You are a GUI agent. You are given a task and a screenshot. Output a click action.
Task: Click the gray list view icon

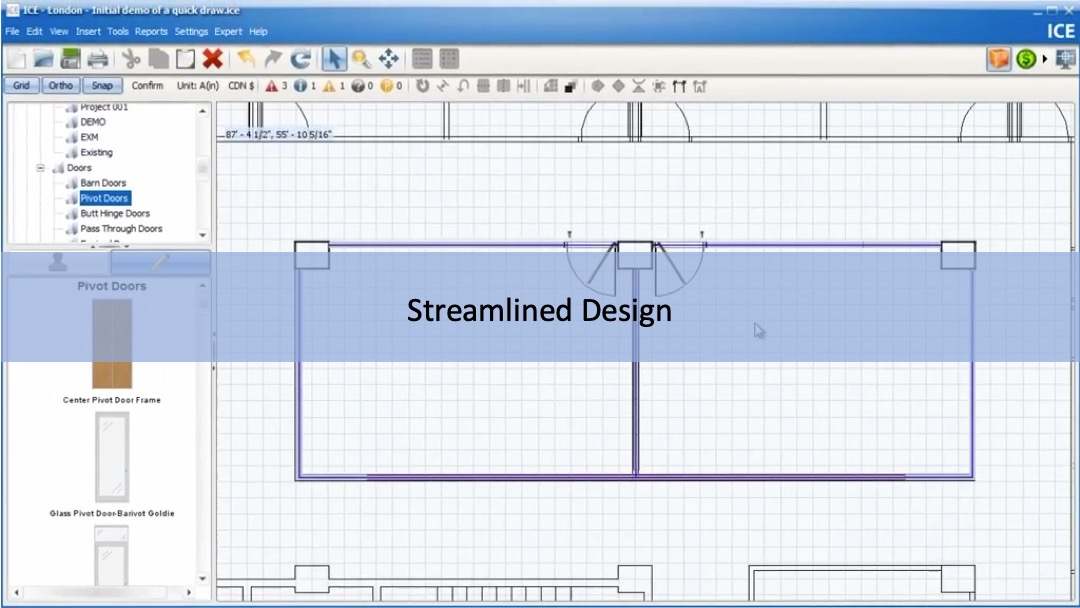tap(422, 59)
